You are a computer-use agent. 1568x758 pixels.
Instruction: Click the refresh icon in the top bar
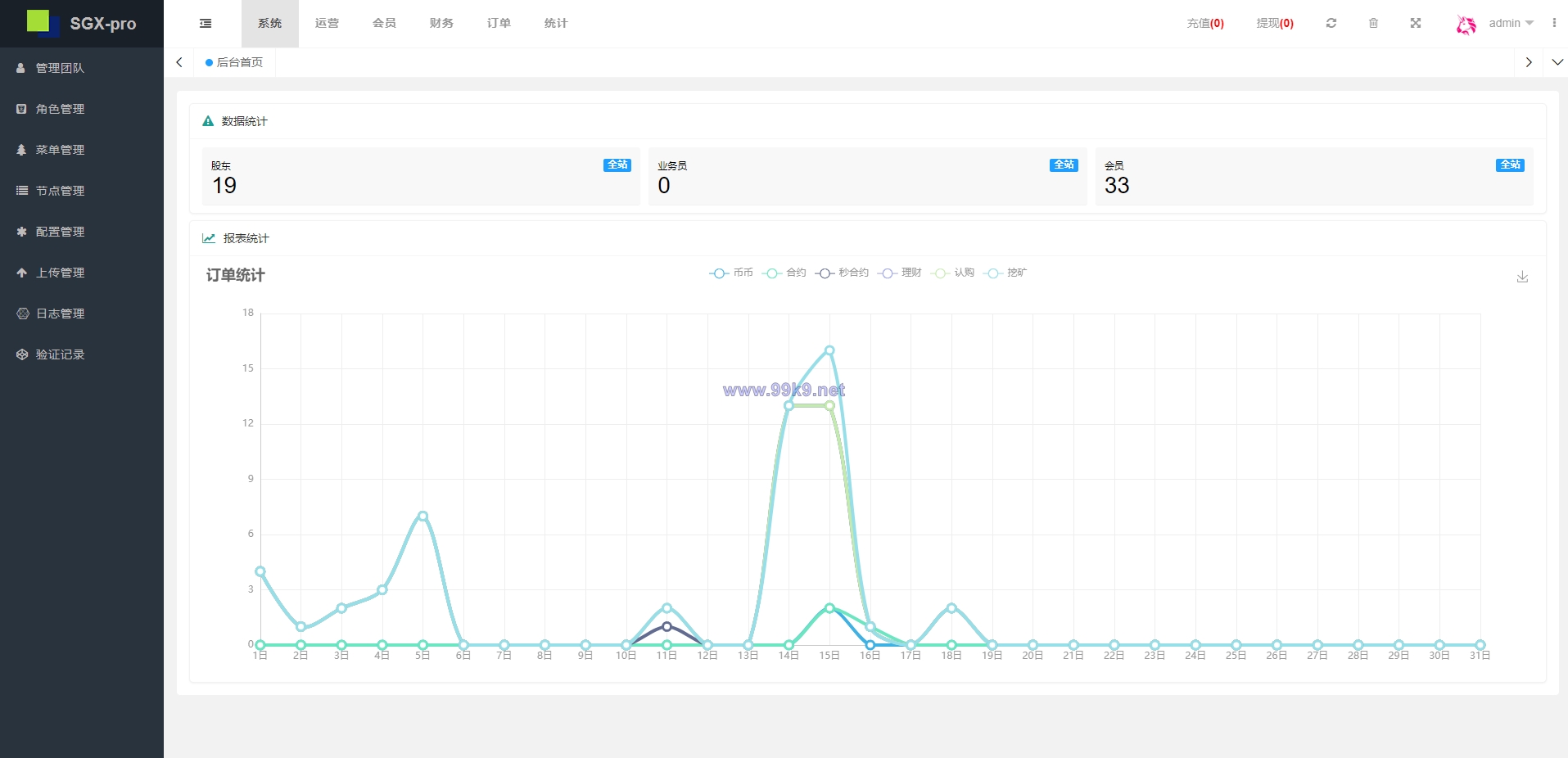point(1331,23)
